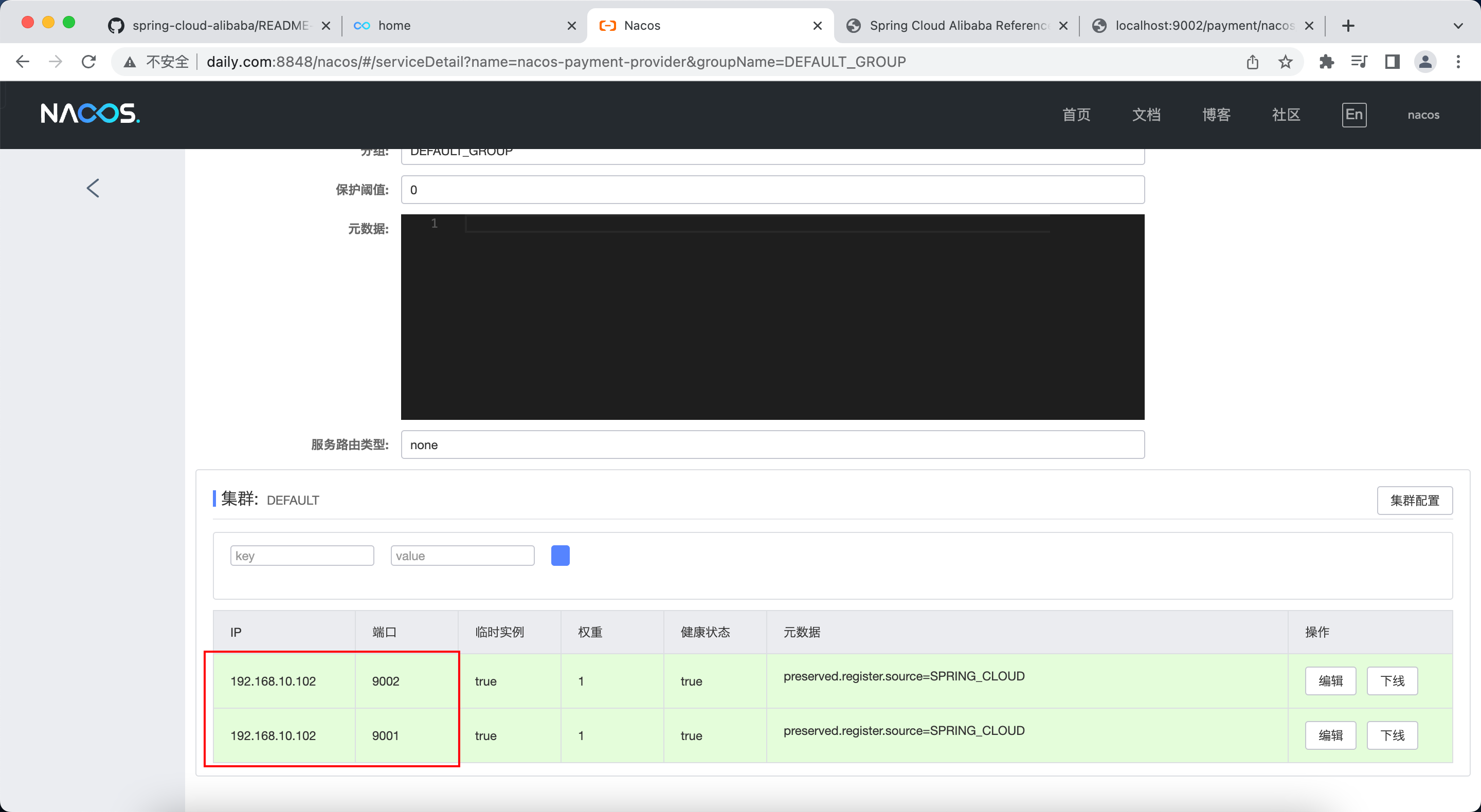The height and width of the screenshot is (812, 1481).
Task: Click the browser back arrow
Action: tap(23, 62)
